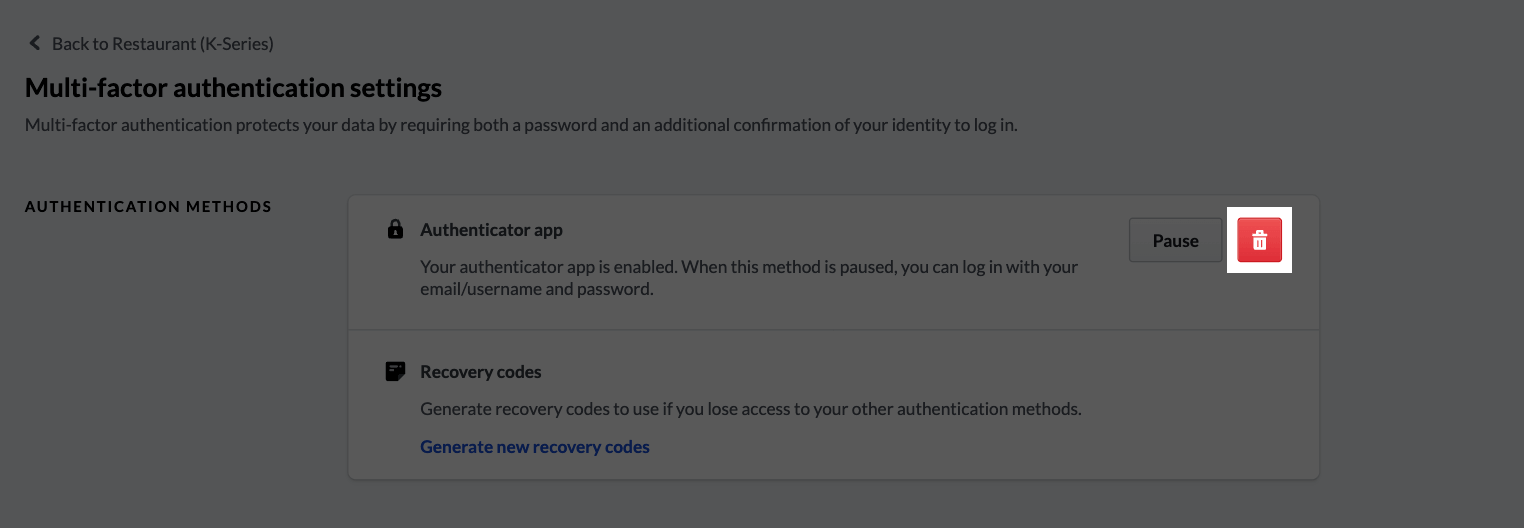This screenshot has width=1524, height=528.
Task: Remove the authenticator app method
Action: (1259, 240)
